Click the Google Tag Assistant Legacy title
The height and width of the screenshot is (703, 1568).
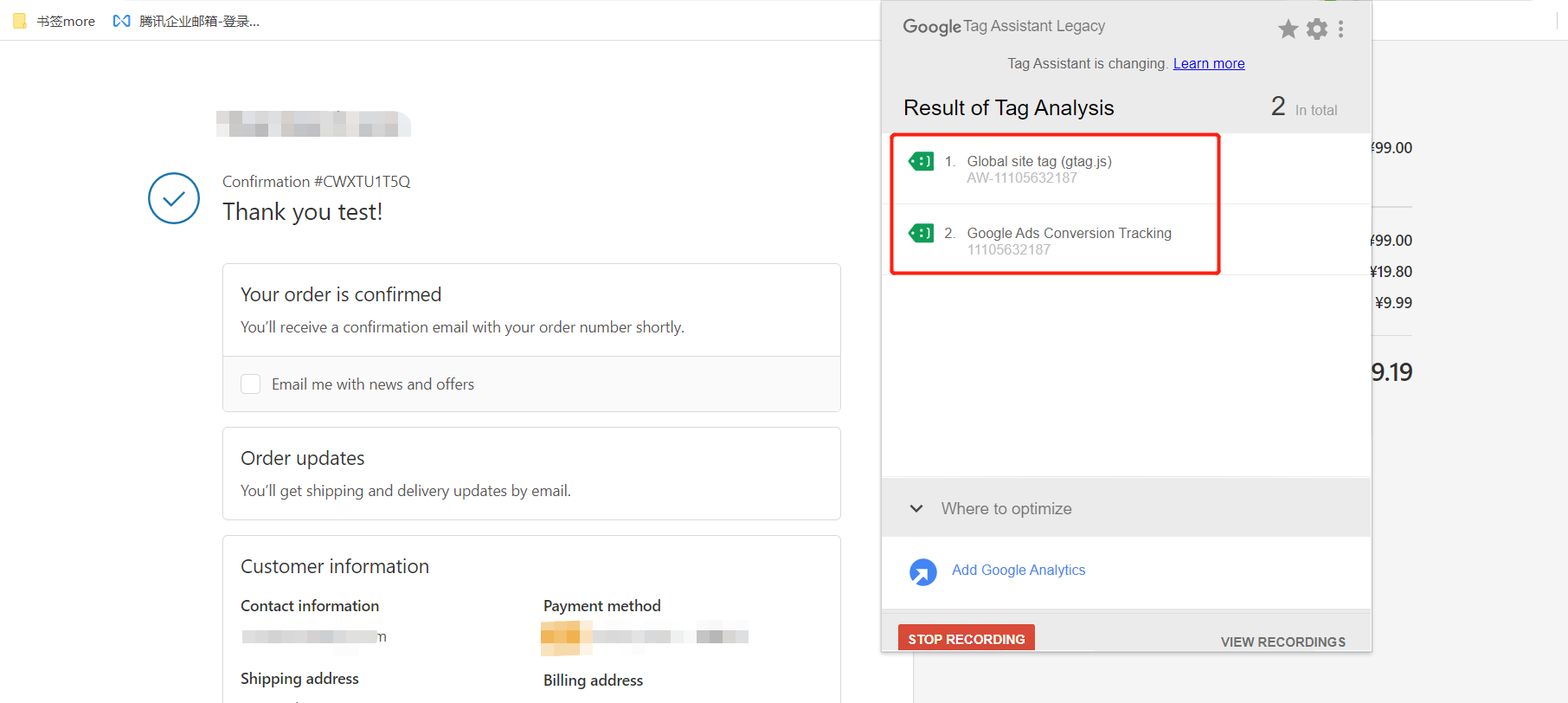pos(1004,26)
